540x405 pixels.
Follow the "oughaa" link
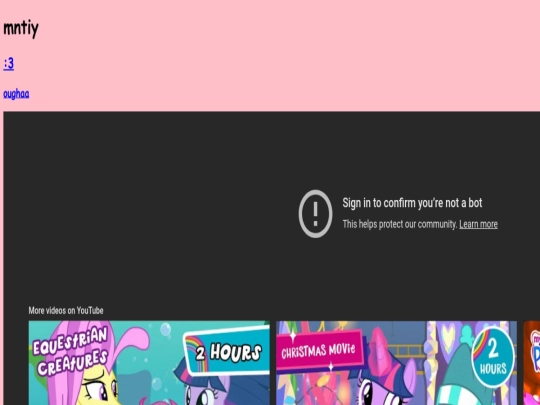(x=16, y=94)
